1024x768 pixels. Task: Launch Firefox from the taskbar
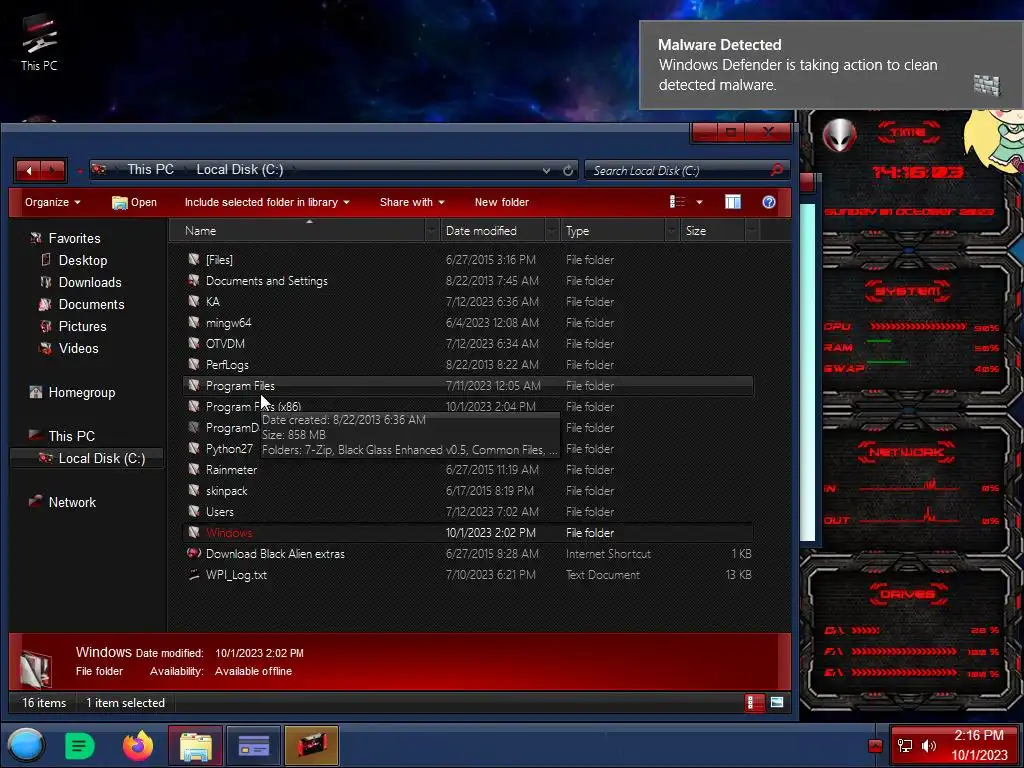pos(138,746)
